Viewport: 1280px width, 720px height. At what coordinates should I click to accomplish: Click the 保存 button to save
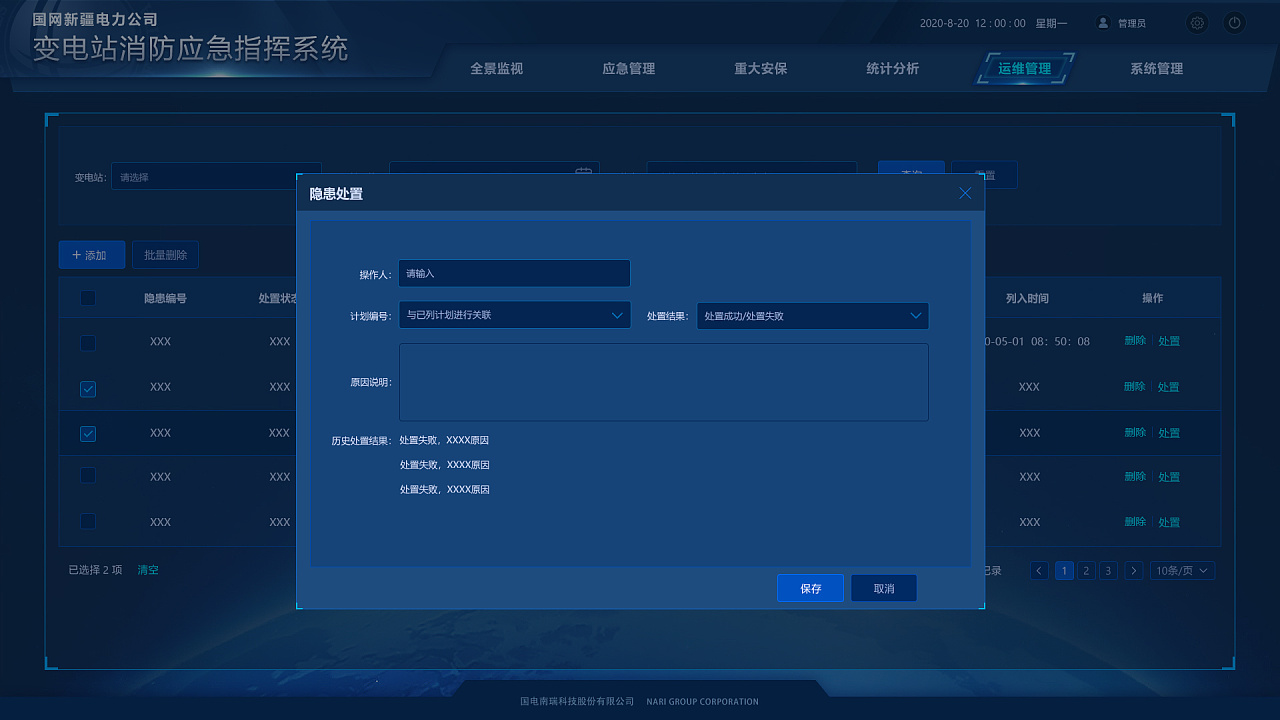coord(810,588)
